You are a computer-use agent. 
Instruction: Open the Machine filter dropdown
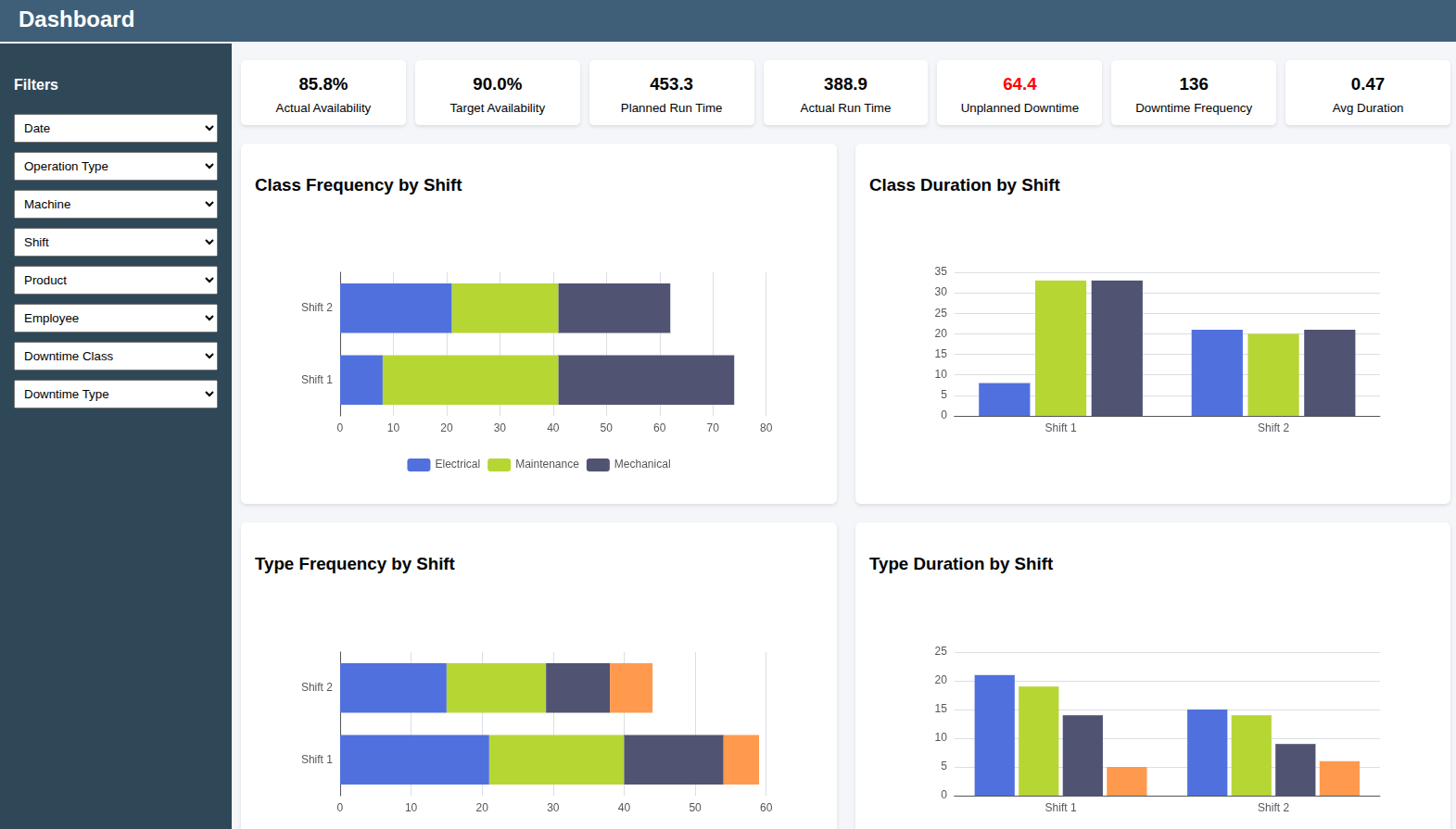116,205
